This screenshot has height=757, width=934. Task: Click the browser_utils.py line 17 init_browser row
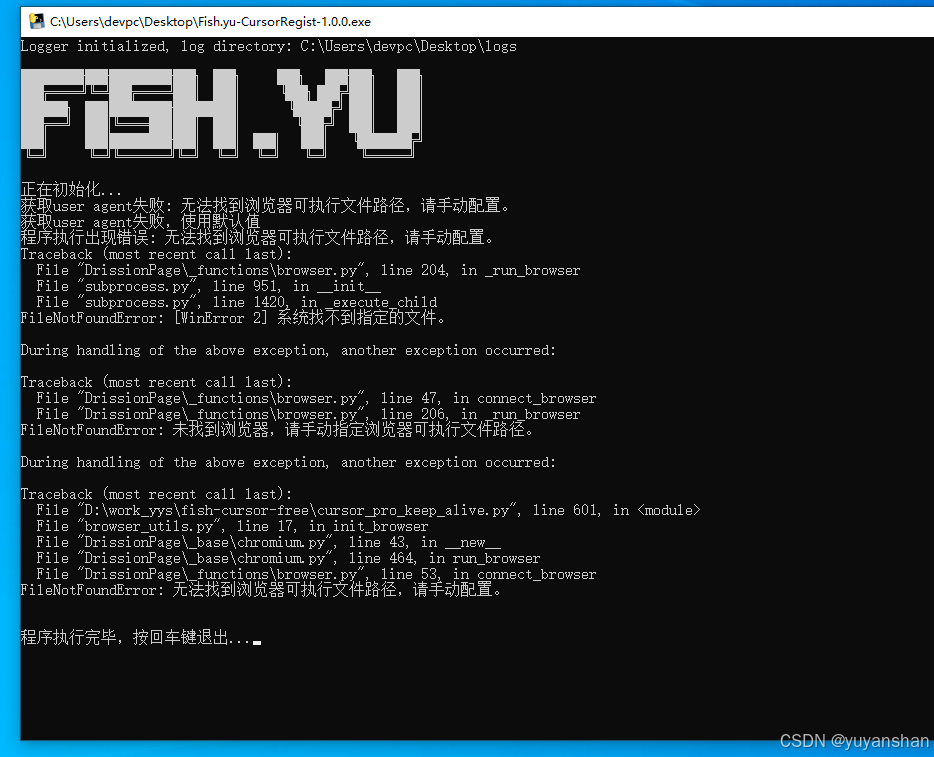coord(232,527)
